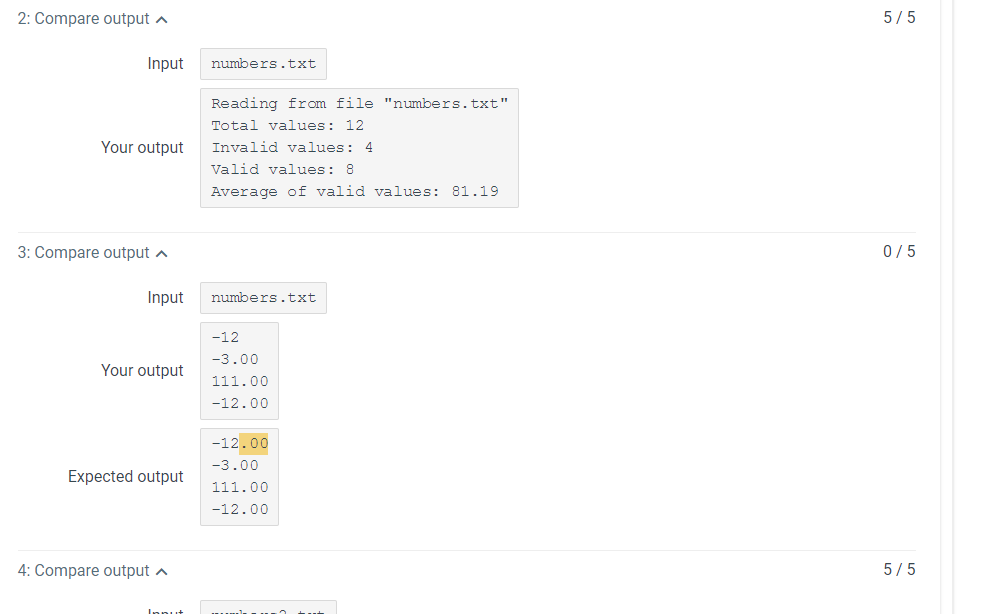This screenshot has width=997, height=614.
Task: Click the Average of valid values output line
Action: pyautogui.click(x=355, y=191)
